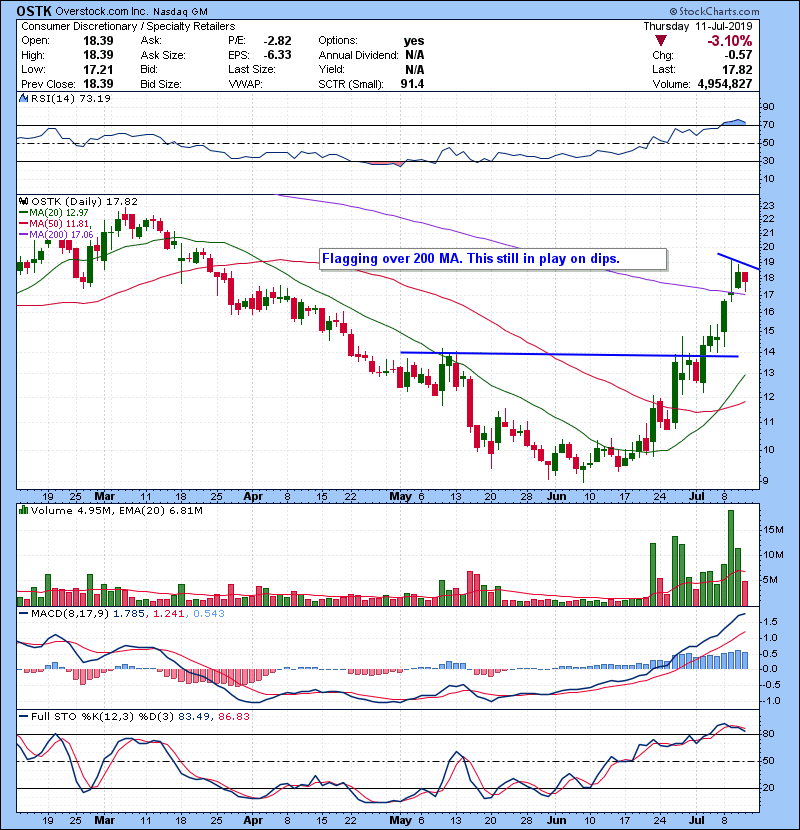
Task: Click the Last price 17.82 value
Action: tap(737, 69)
